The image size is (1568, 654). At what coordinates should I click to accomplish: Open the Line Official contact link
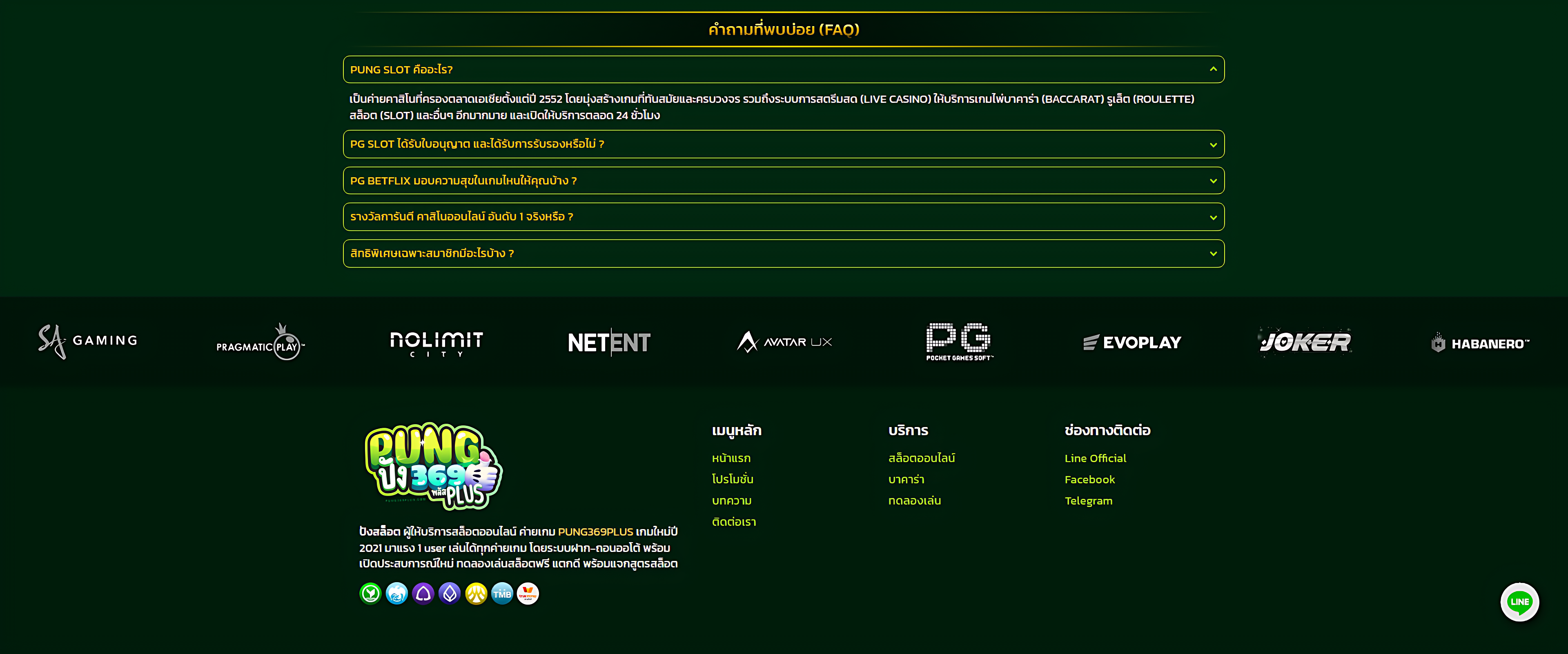click(1095, 458)
